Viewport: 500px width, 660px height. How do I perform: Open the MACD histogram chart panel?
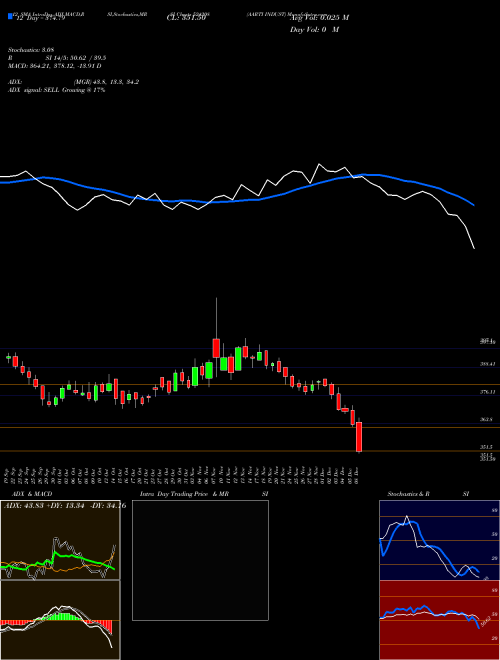pyautogui.click(x=60, y=620)
